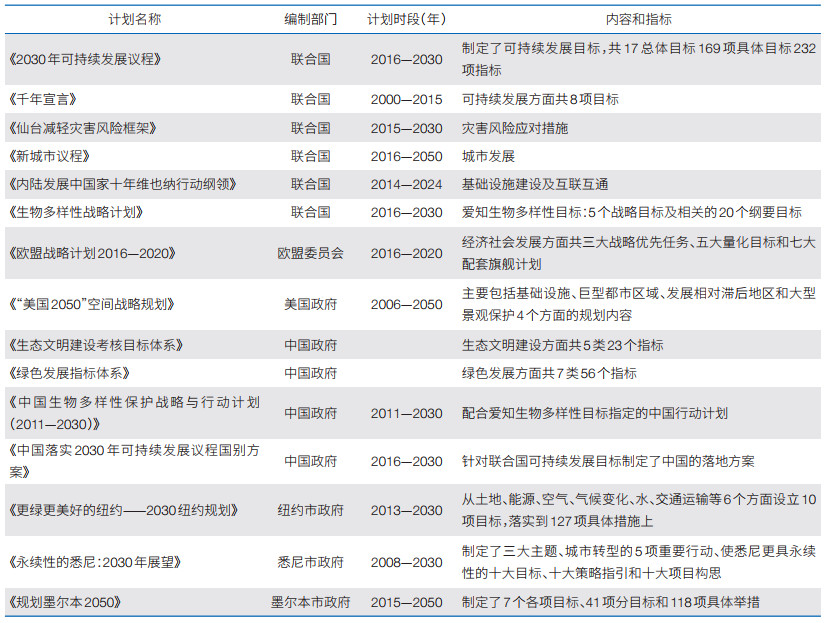Viewport: 827px width, 623px height.
Task: Click 中国政府 in 生态文明建设 row
Action: 311,345
